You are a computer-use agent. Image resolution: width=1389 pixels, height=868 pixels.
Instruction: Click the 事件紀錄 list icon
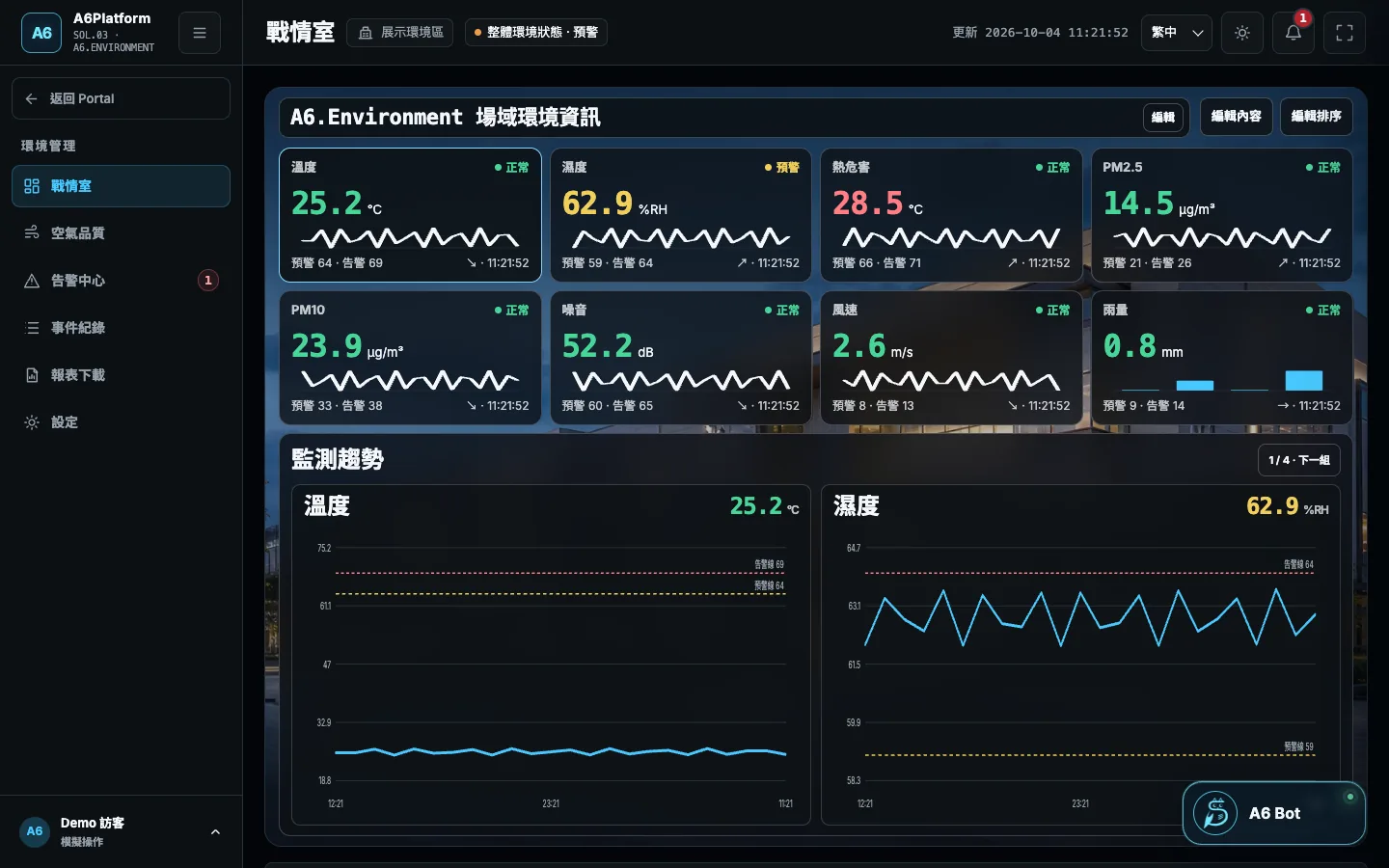point(32,328)
